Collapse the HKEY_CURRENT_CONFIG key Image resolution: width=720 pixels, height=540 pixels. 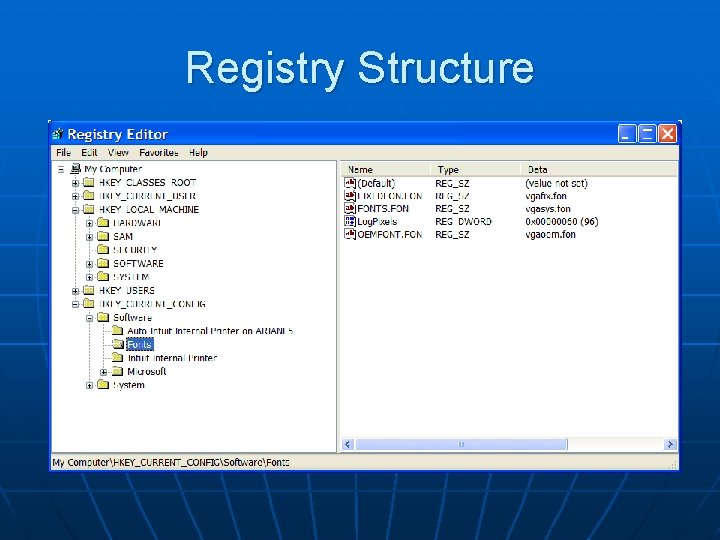(75, 304)
